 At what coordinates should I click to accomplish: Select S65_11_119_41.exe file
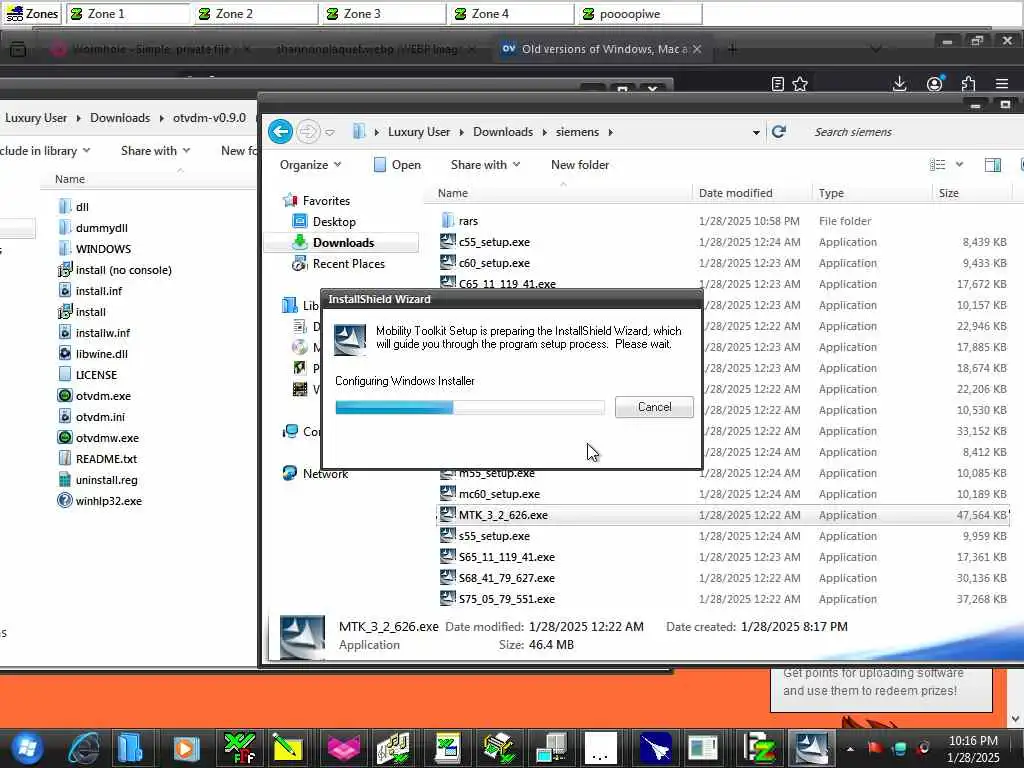[506, 556]
